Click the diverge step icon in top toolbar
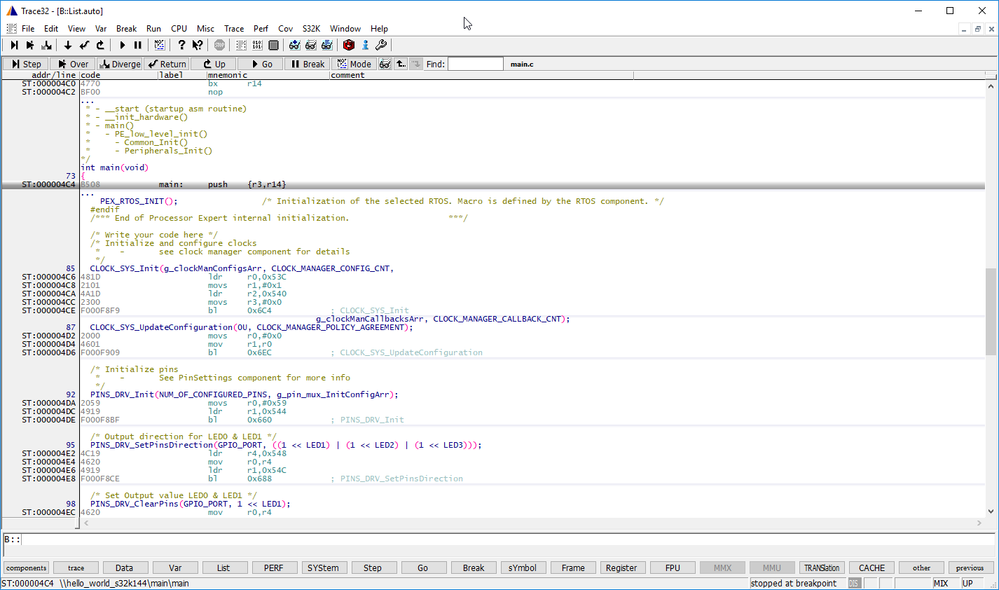999x590 pixels. pyautogui.click(x=47, y=45)
